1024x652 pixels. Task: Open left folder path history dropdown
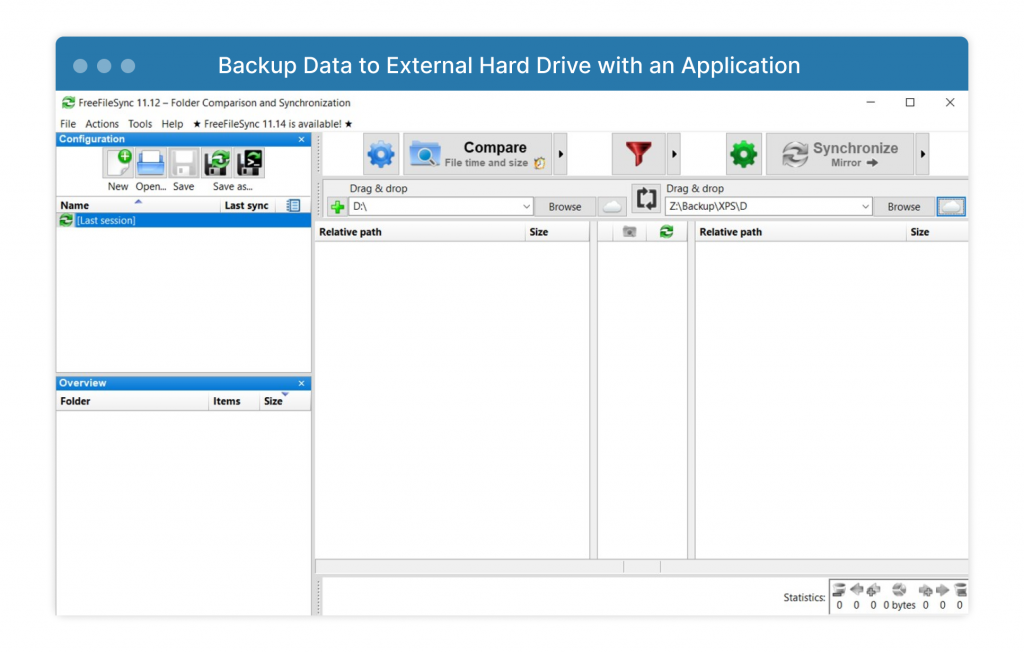click(526, 207)
